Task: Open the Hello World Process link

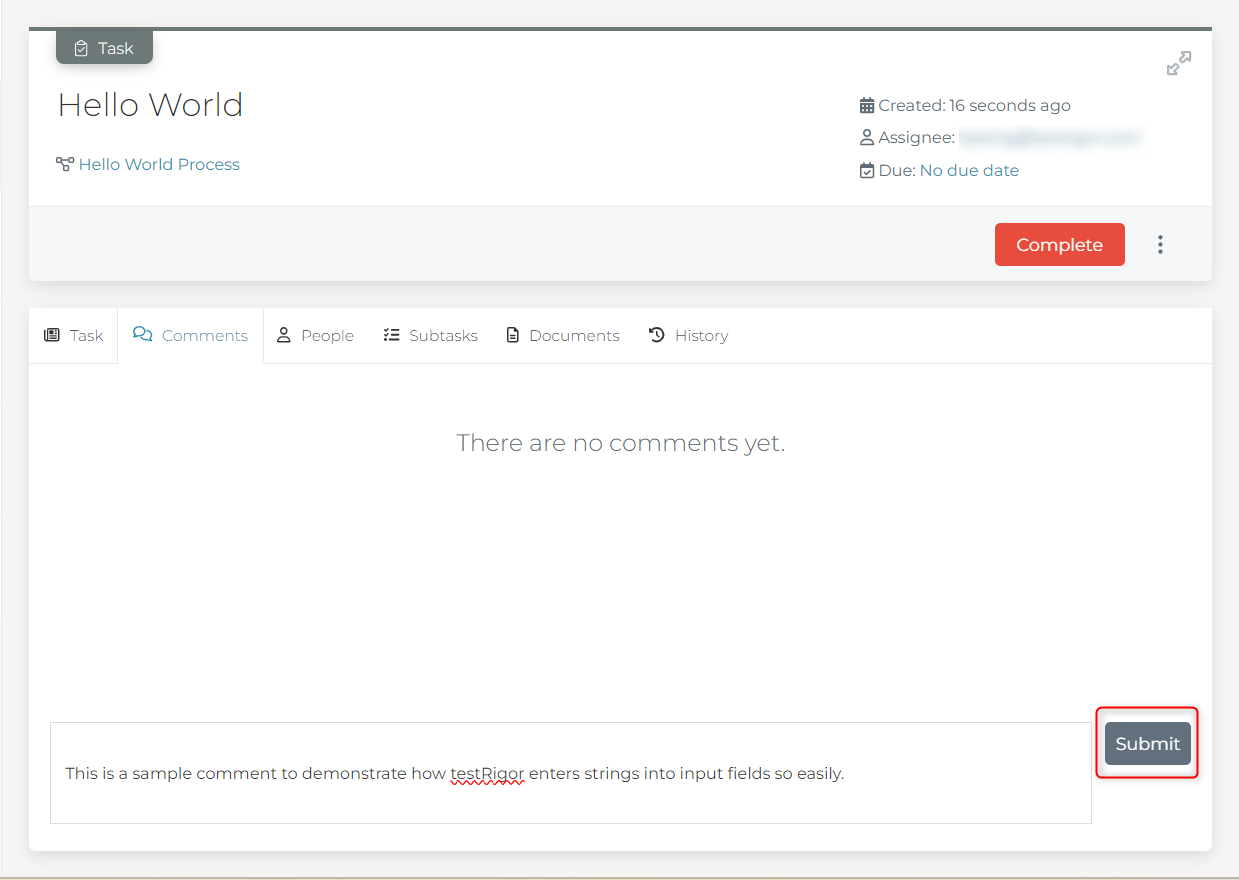Action: tap(159, 164)
